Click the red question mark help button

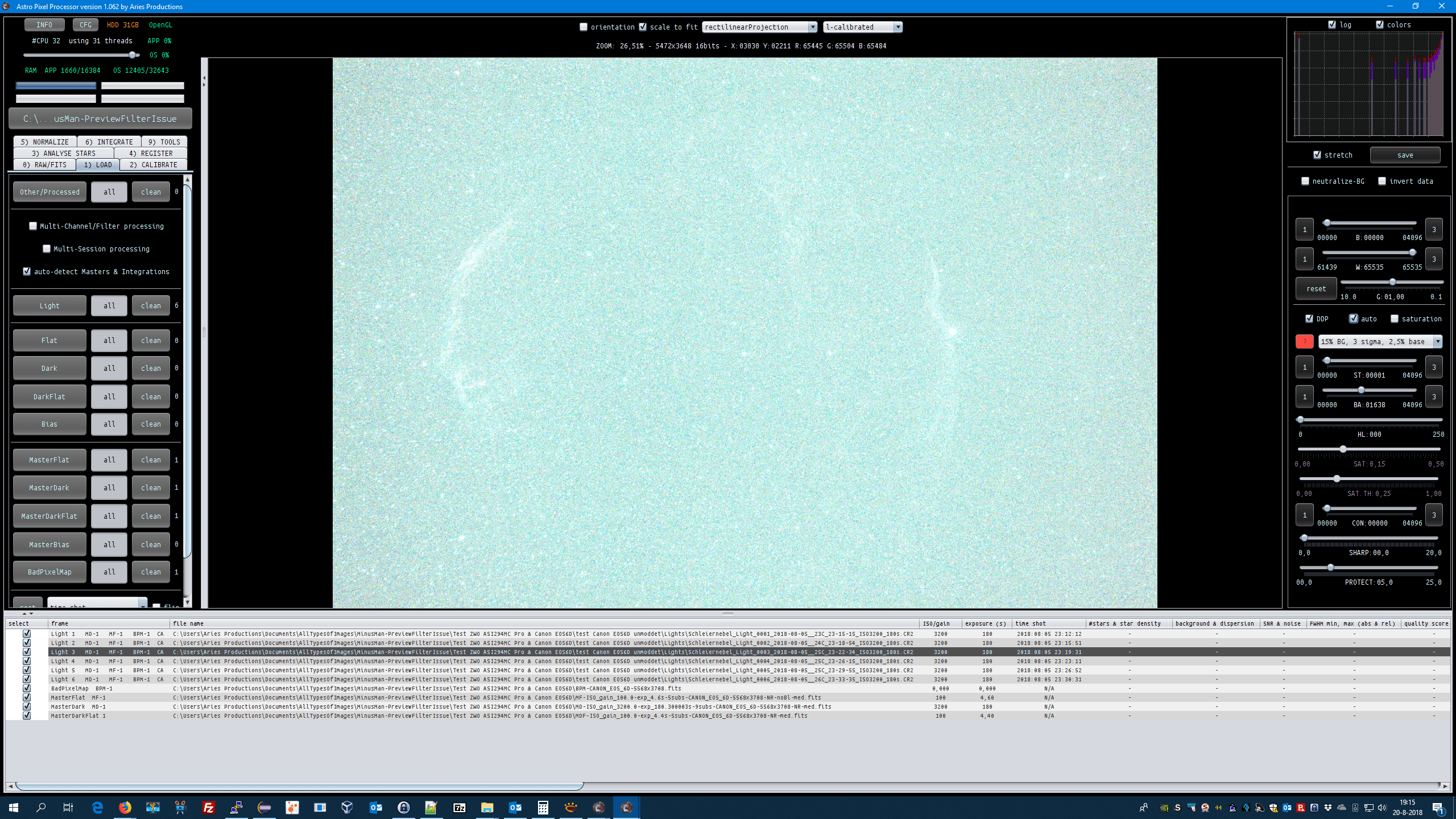(x=1304, y=341)
